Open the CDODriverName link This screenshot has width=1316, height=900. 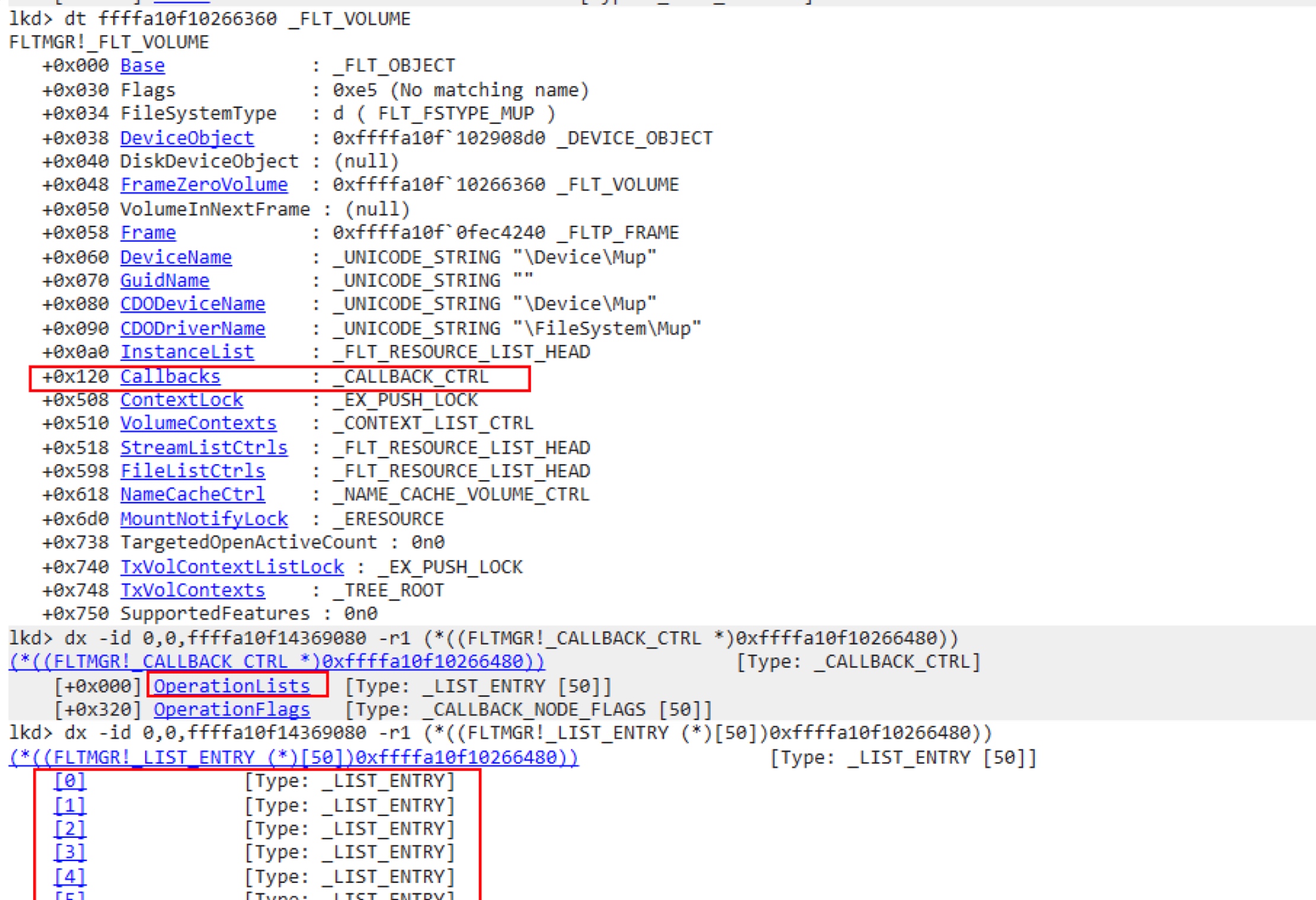(193, 328)
